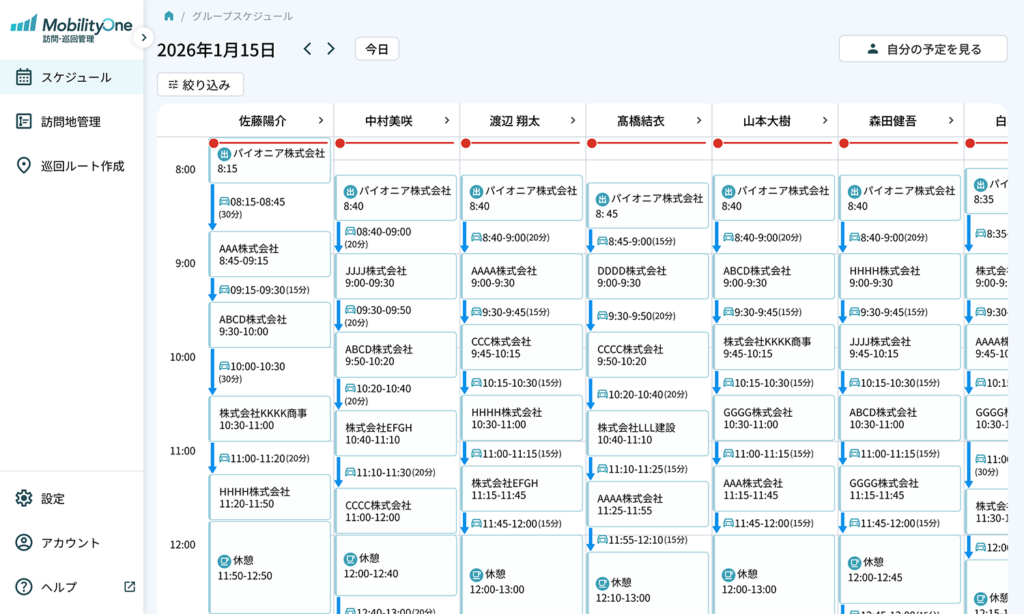This screenshot has height=614, width=1024.
Task: Click 自分の予定を見る button
Action: pyautogui.click(x=922, y=49)
